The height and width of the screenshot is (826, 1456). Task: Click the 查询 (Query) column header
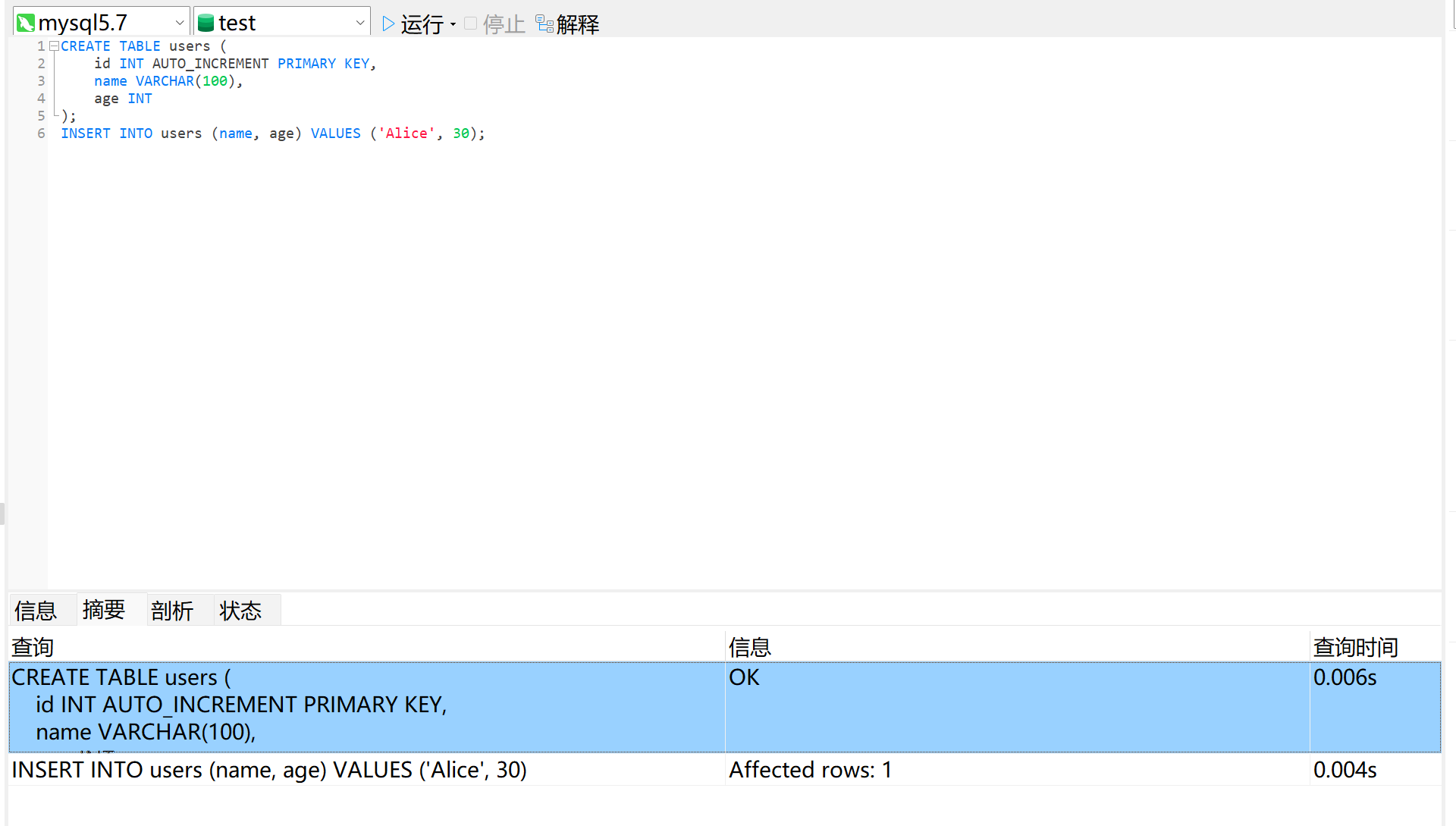point(33,647)
